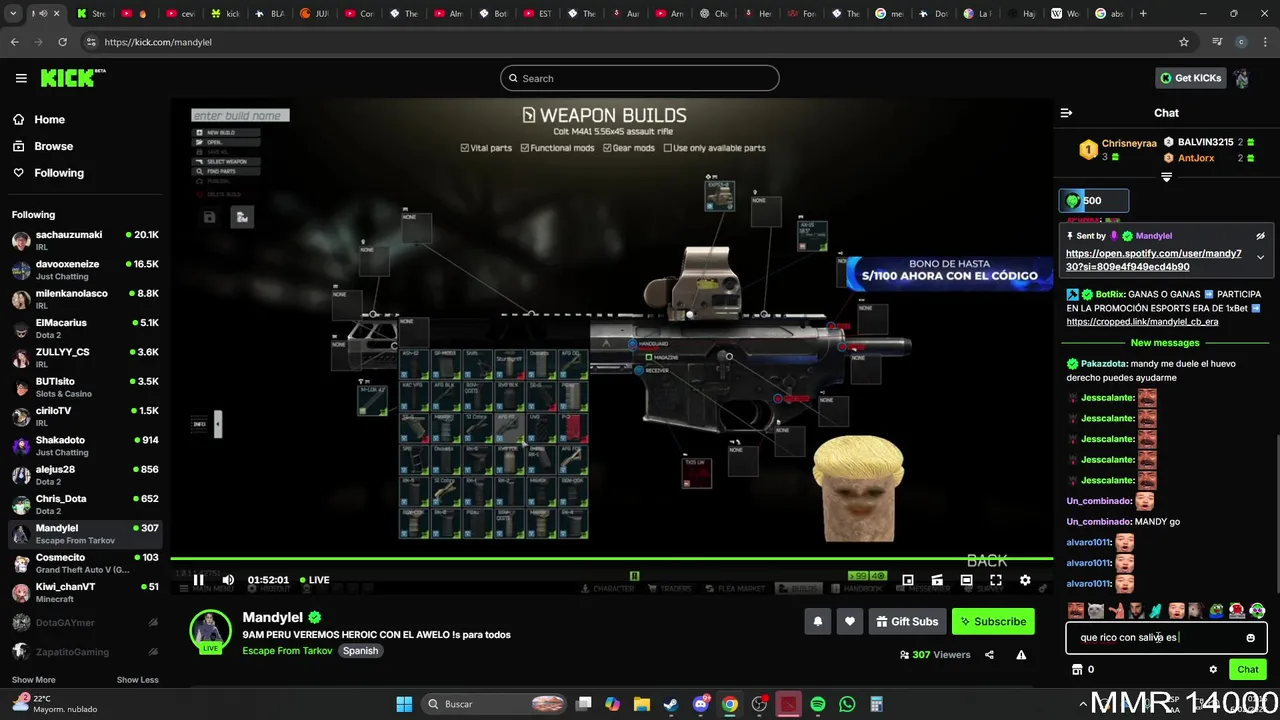Open video player settings gear
This screenshot has width=1280, height=720.
tap(1025, 580)
